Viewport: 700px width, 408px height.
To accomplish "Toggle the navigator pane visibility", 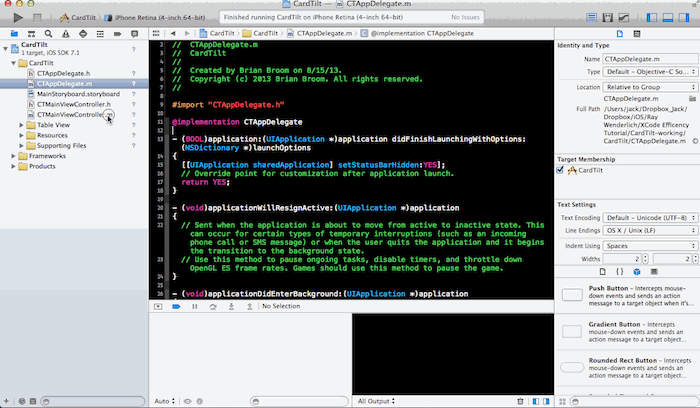I will tap(652, 17).
